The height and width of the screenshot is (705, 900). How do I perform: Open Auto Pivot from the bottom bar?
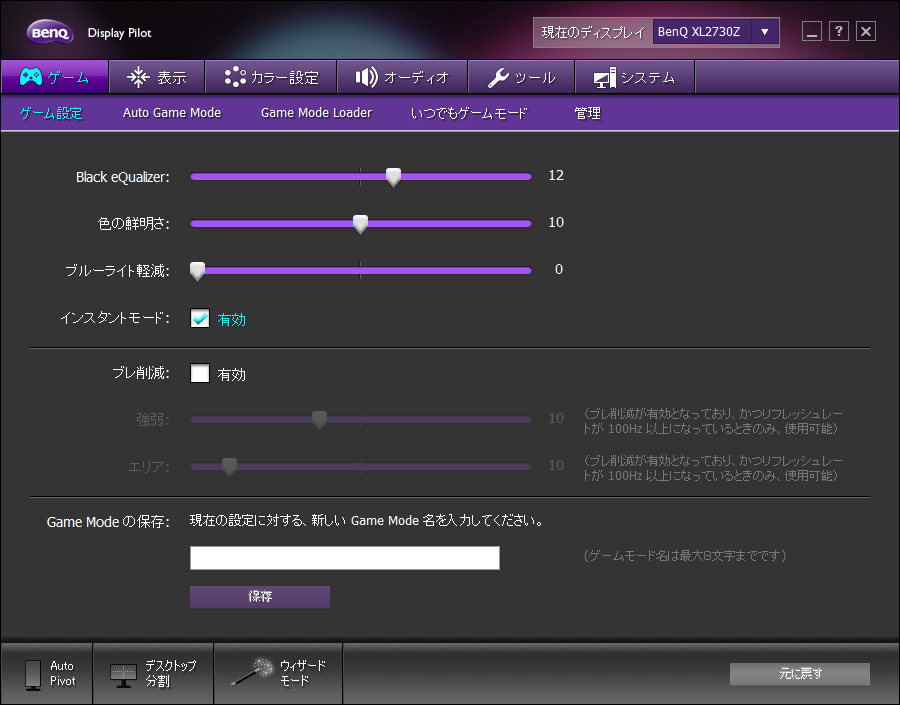click(46, 673)
